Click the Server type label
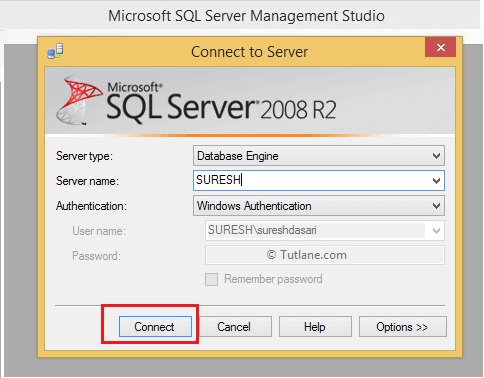This screenshot has width=484, height=378. coord(85,156)
